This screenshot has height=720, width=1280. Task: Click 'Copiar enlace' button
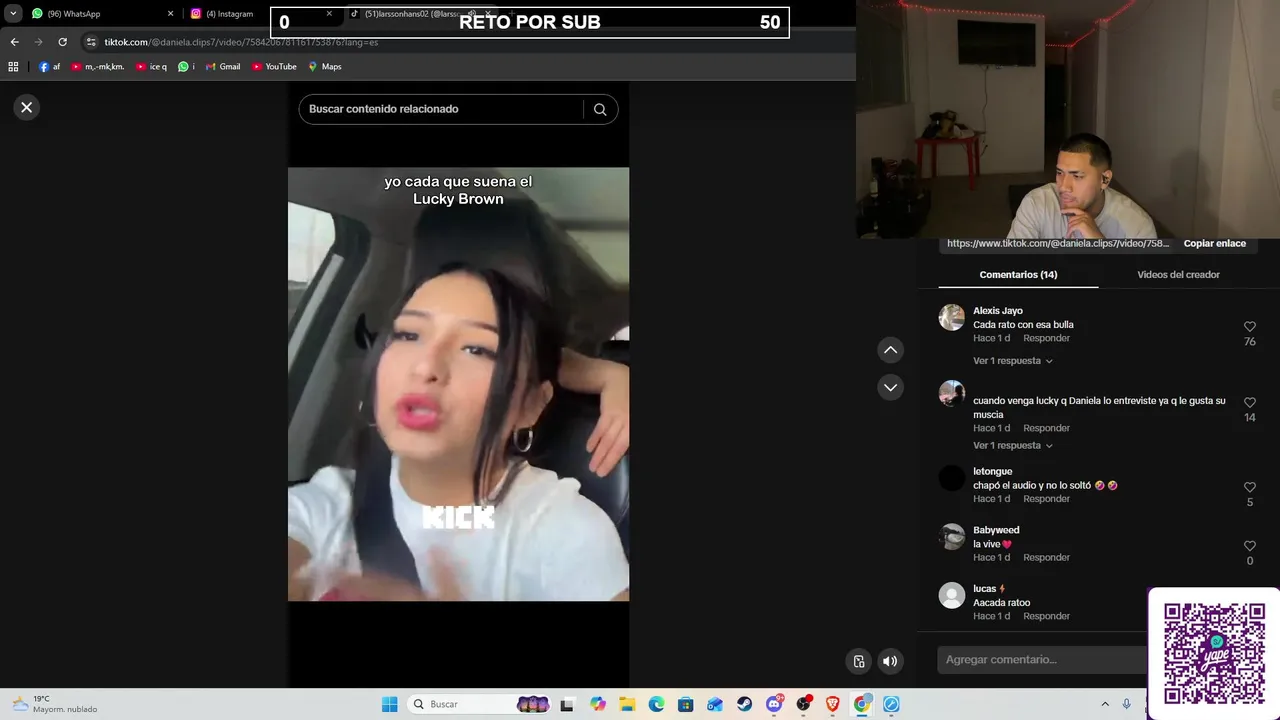coord(1214,244)
